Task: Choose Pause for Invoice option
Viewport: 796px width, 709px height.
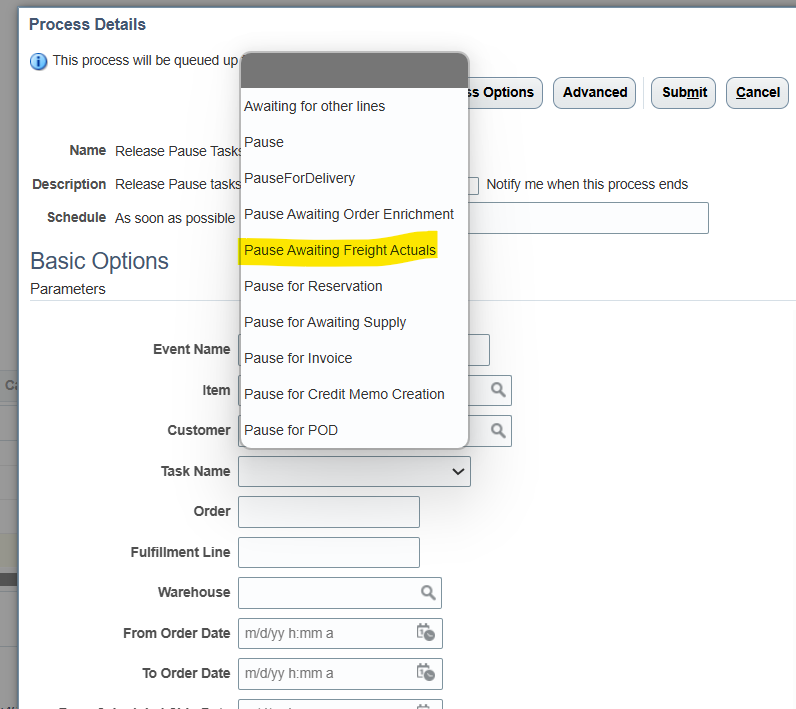Action: coord(354,358)
